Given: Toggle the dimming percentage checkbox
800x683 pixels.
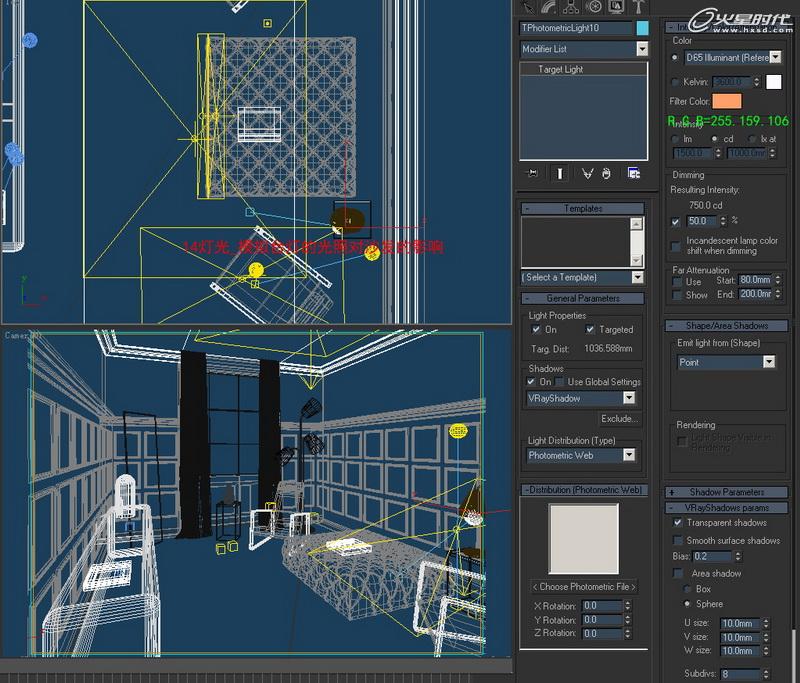Looking at the screenshot, I should pos(676,222).
